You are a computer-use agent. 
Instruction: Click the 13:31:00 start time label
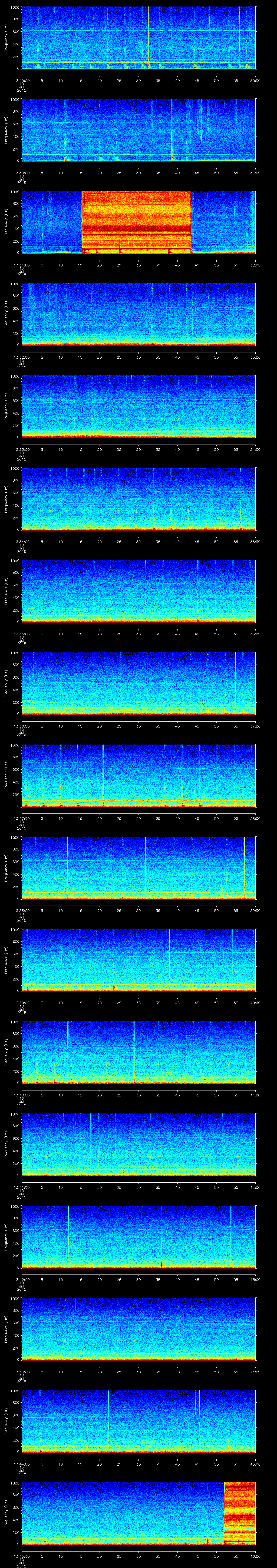[21, 265]
